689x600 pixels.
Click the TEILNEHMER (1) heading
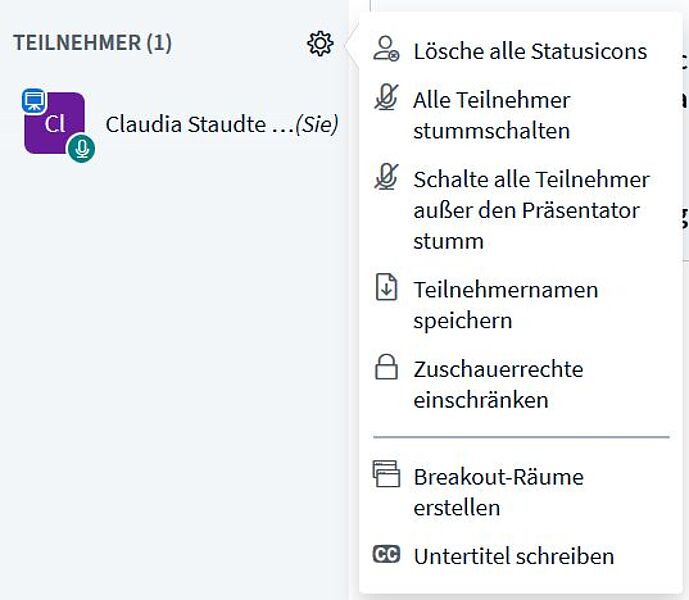92,43
